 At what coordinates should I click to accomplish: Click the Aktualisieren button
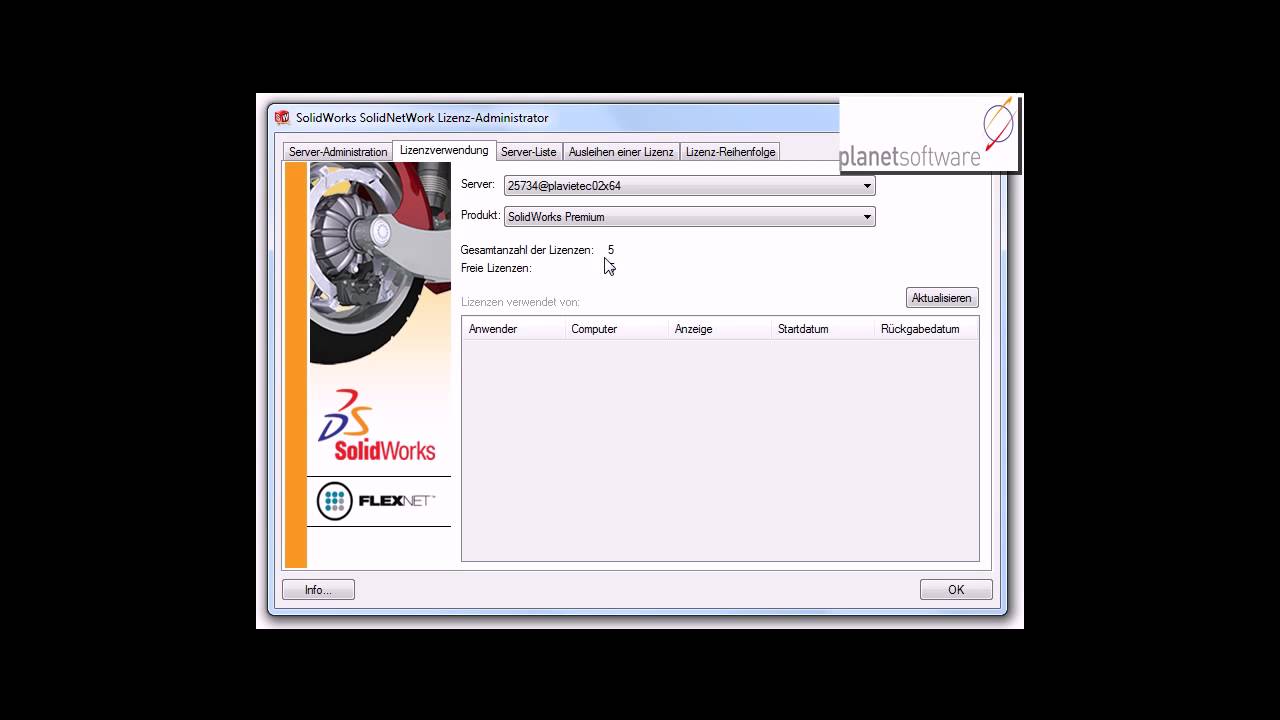click(x=942, y=298)
